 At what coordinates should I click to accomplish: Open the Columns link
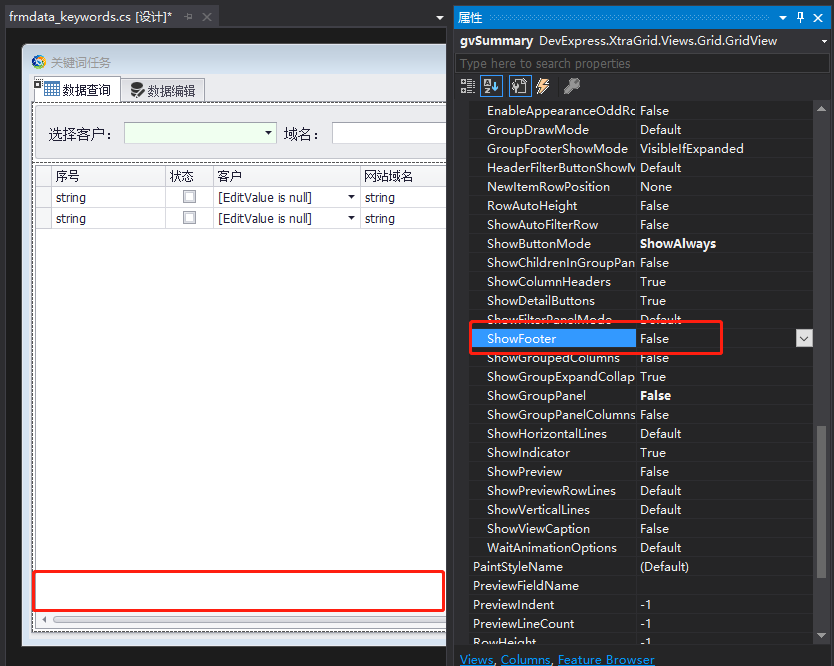point(525,659)
